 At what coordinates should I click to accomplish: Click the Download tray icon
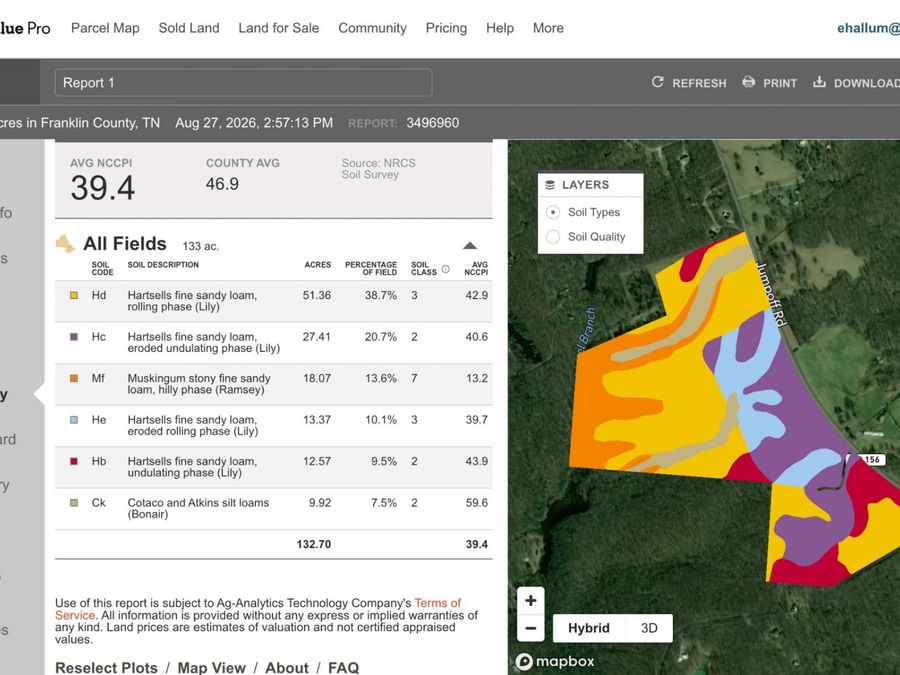(819, 82)
